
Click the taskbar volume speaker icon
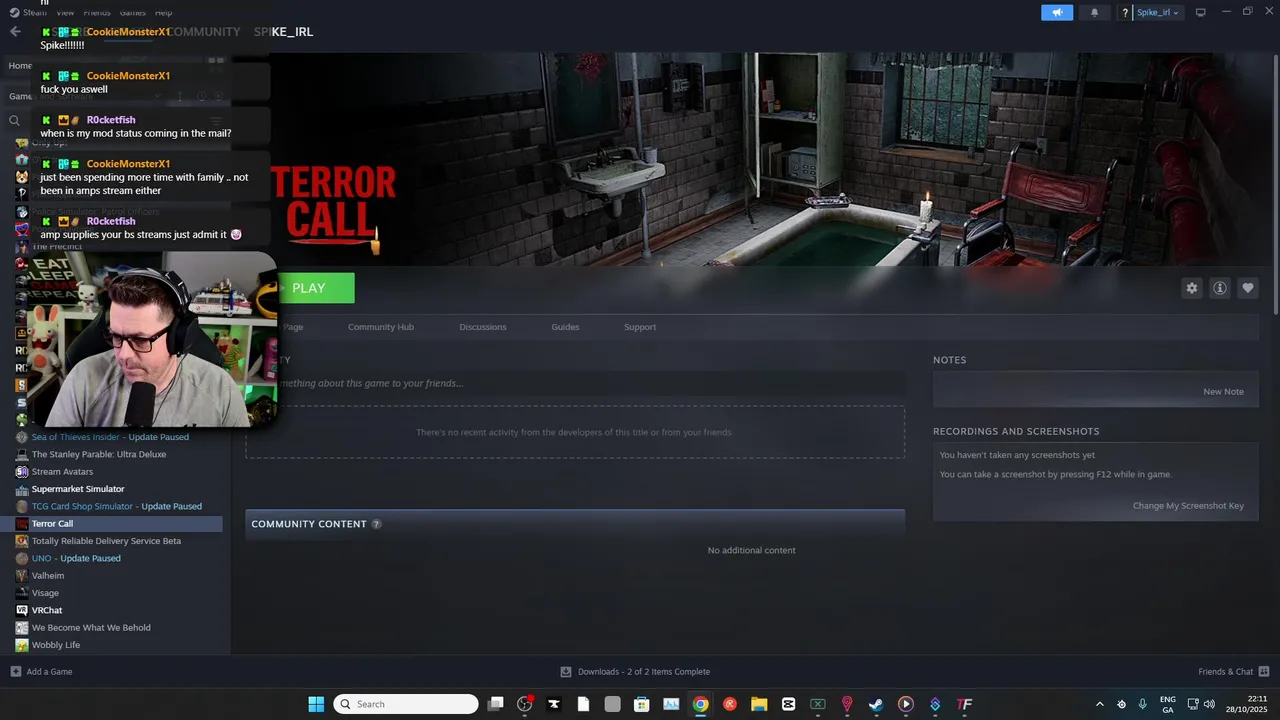click(1209, 704)
